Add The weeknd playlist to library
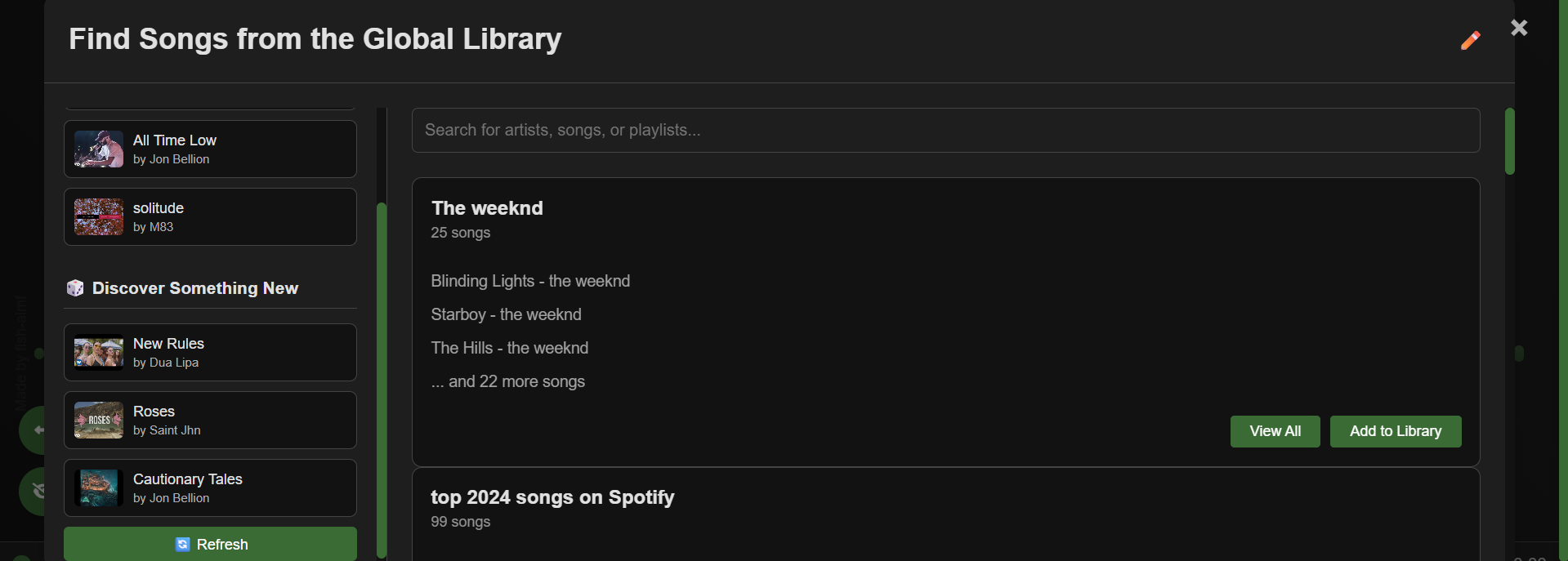 point(1395,431)
